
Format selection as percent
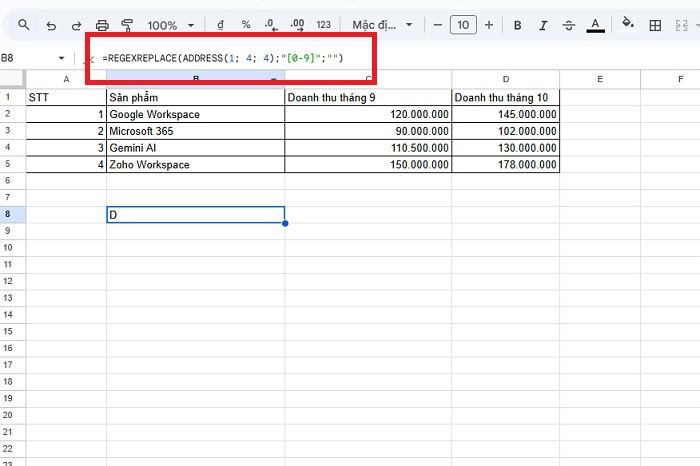tap(246, 25)
